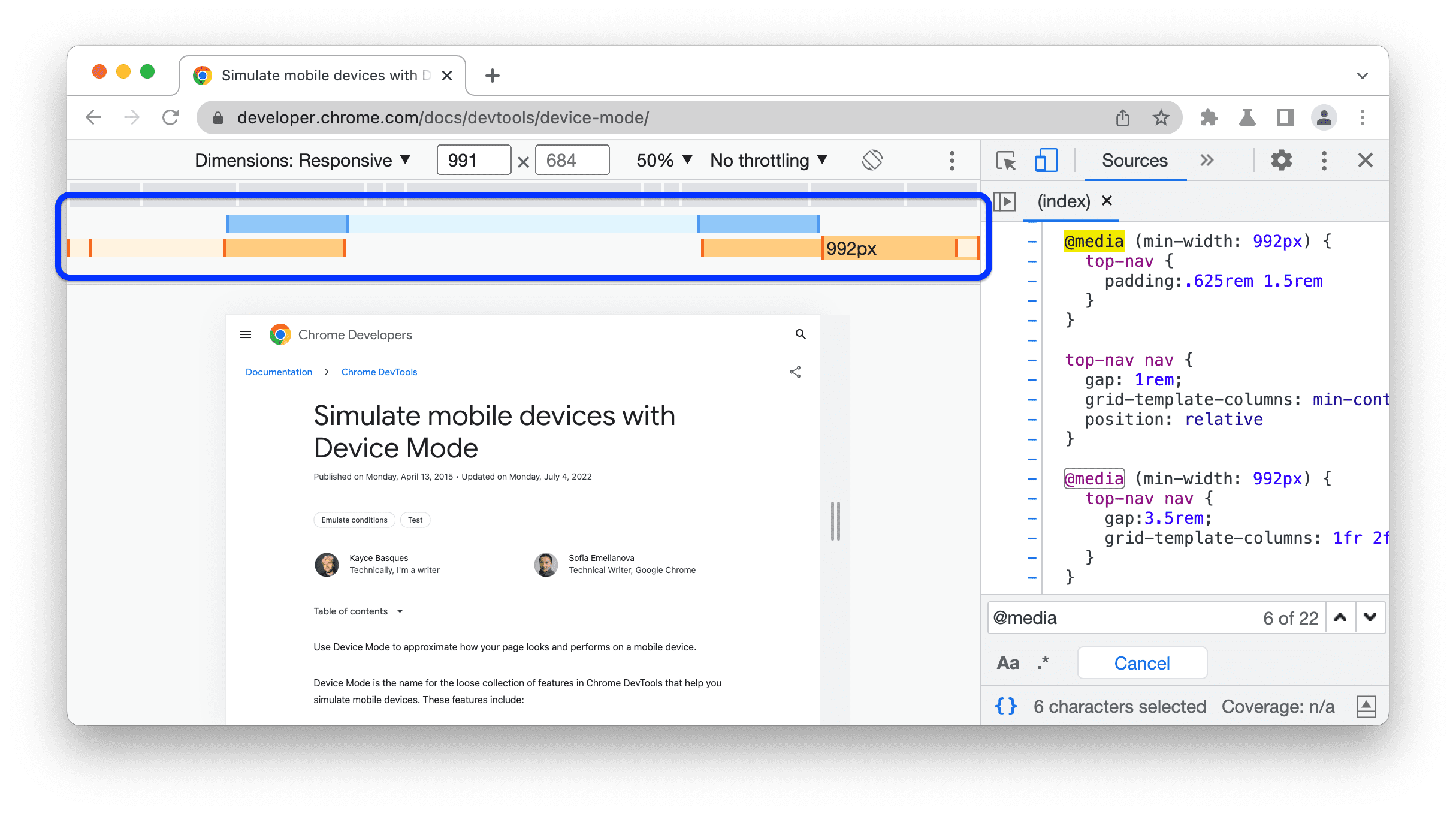Click the Cancel button in search bar
Image resolution: width=1456 pixels, height=814 pixels.
(1144, 662)
